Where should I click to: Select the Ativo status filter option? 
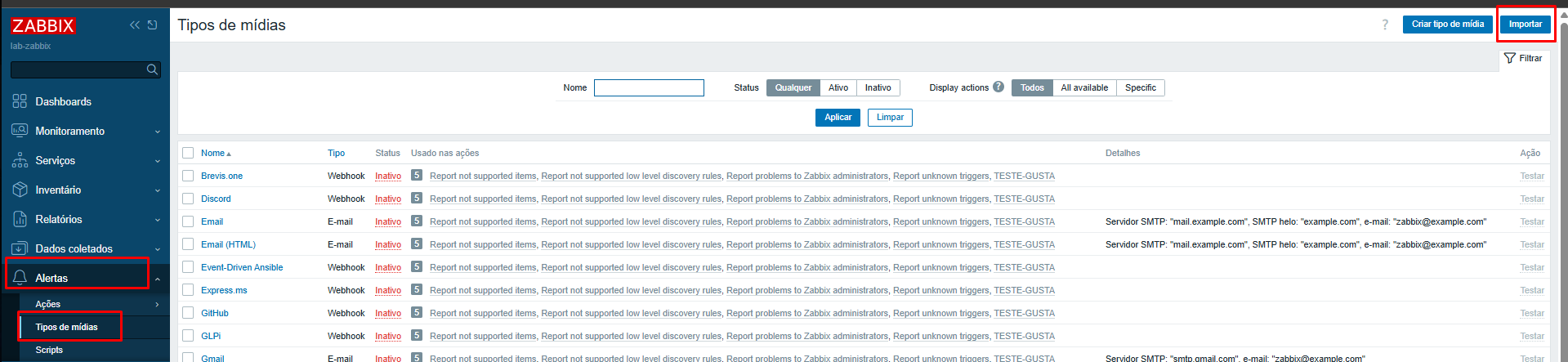tap(838, 87)
